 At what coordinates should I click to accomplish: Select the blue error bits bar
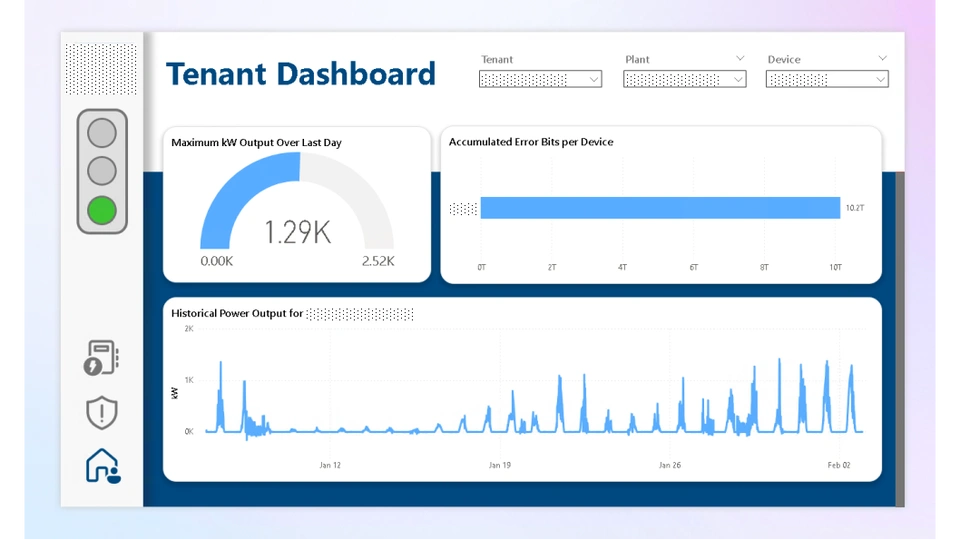(660, 208)
